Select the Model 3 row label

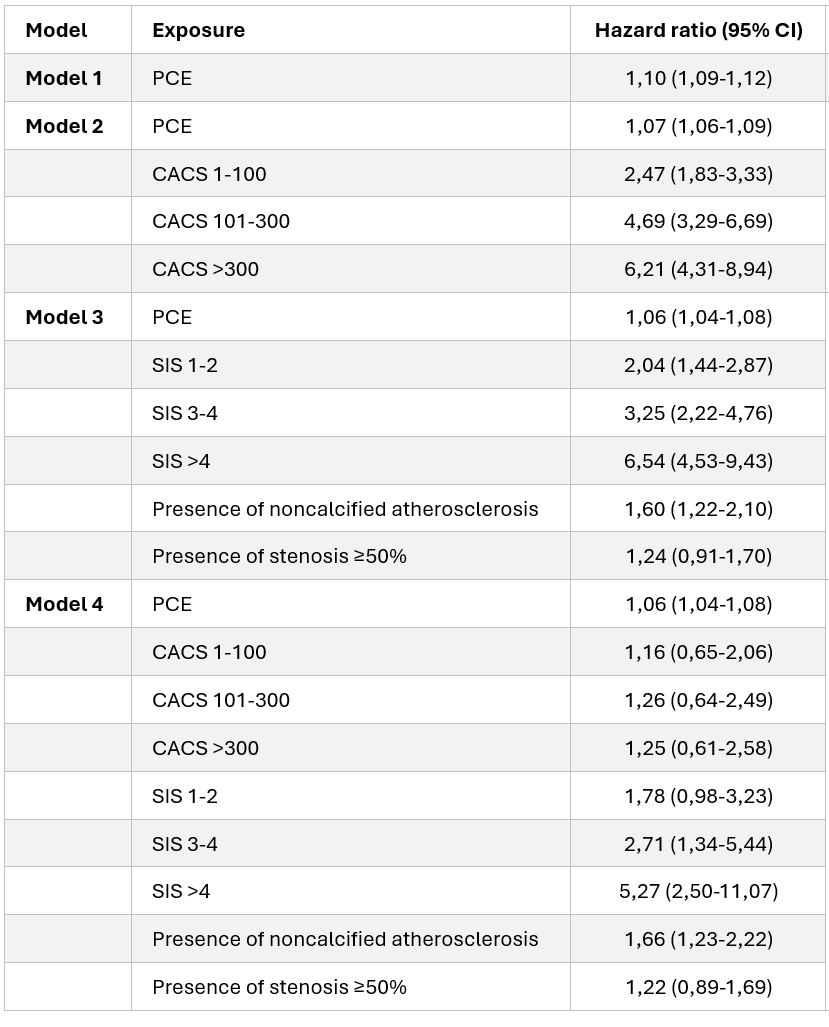coord(64,317)
